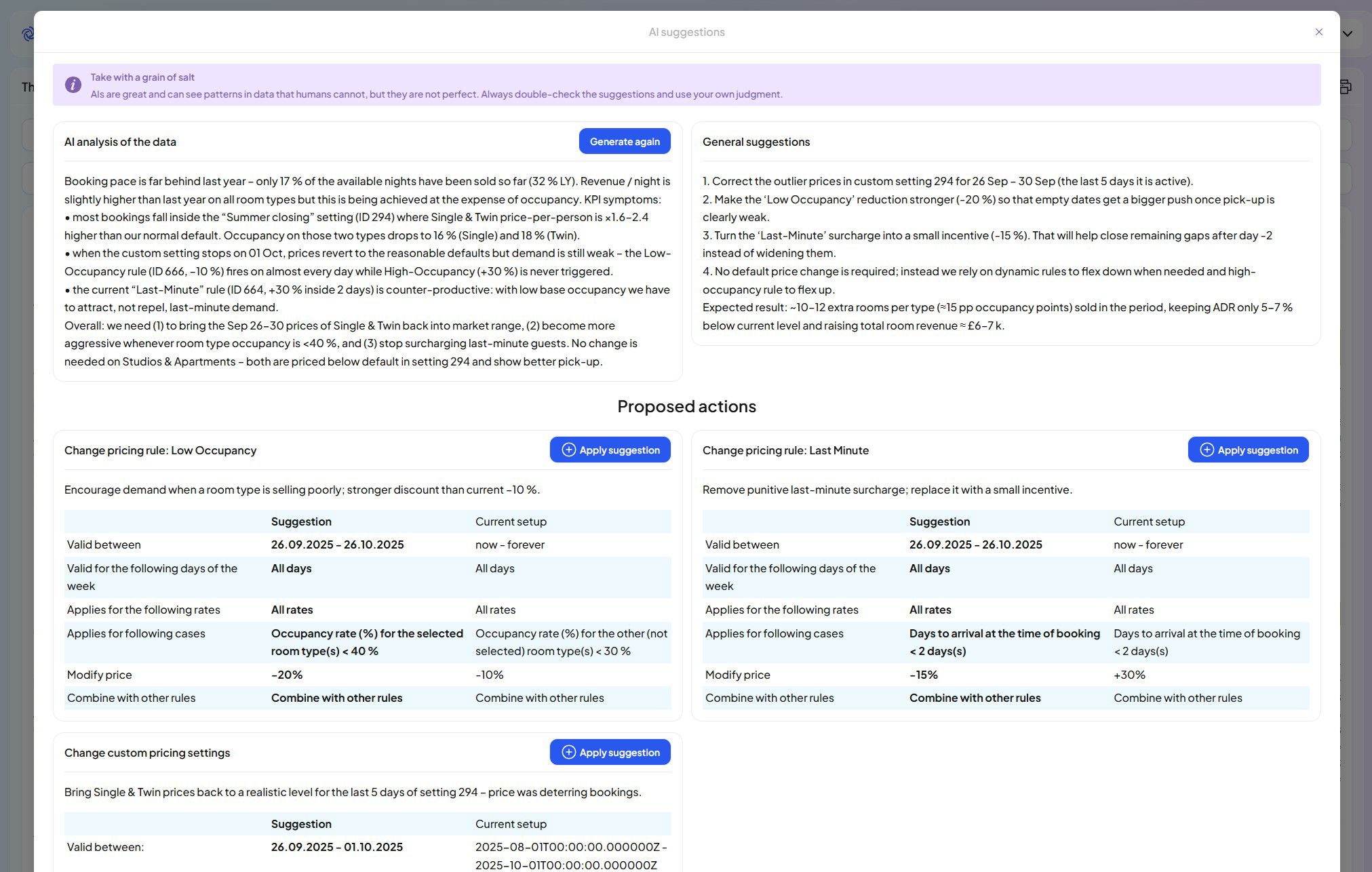This screenshot has height=872, width=1372.
Task: Click the 'Take with a grain of salt' notice
Action: 142,77
